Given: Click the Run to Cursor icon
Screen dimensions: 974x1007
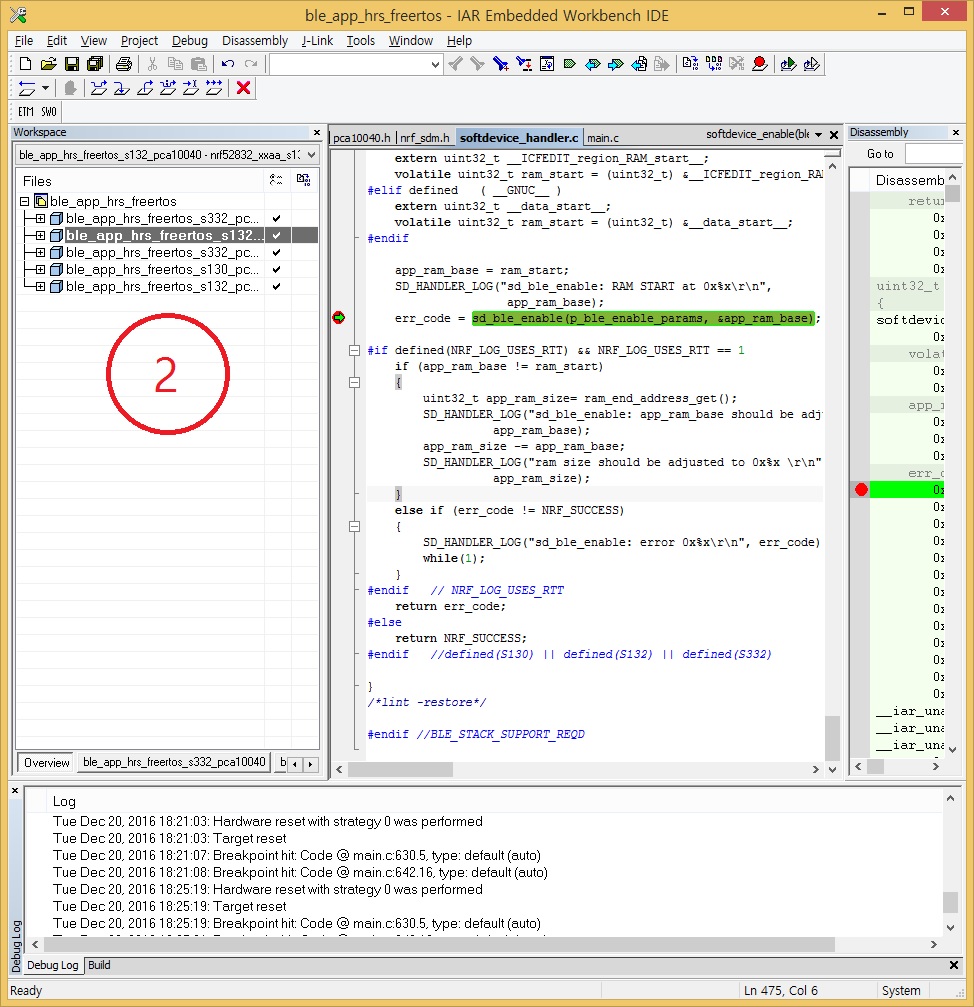Looking at the screenshot, I should tap(191, 88).
